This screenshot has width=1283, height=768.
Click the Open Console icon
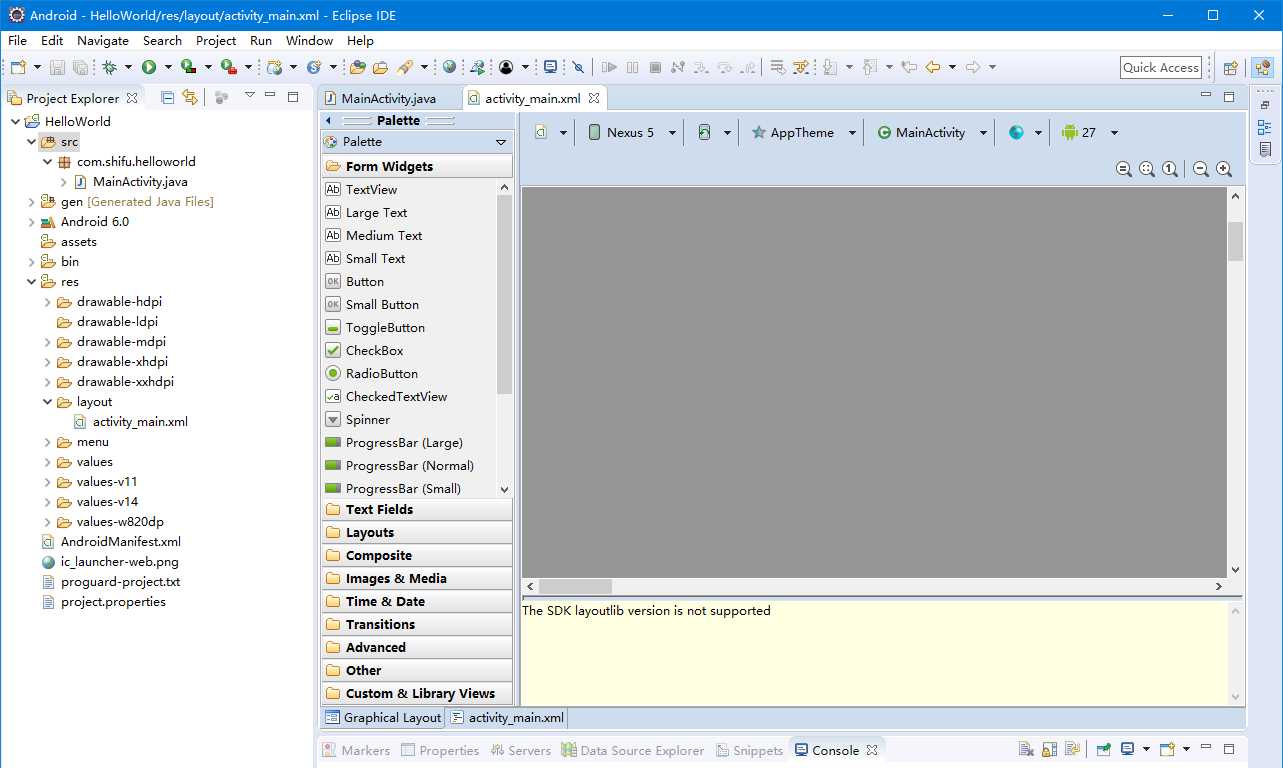coord(1165,749)
